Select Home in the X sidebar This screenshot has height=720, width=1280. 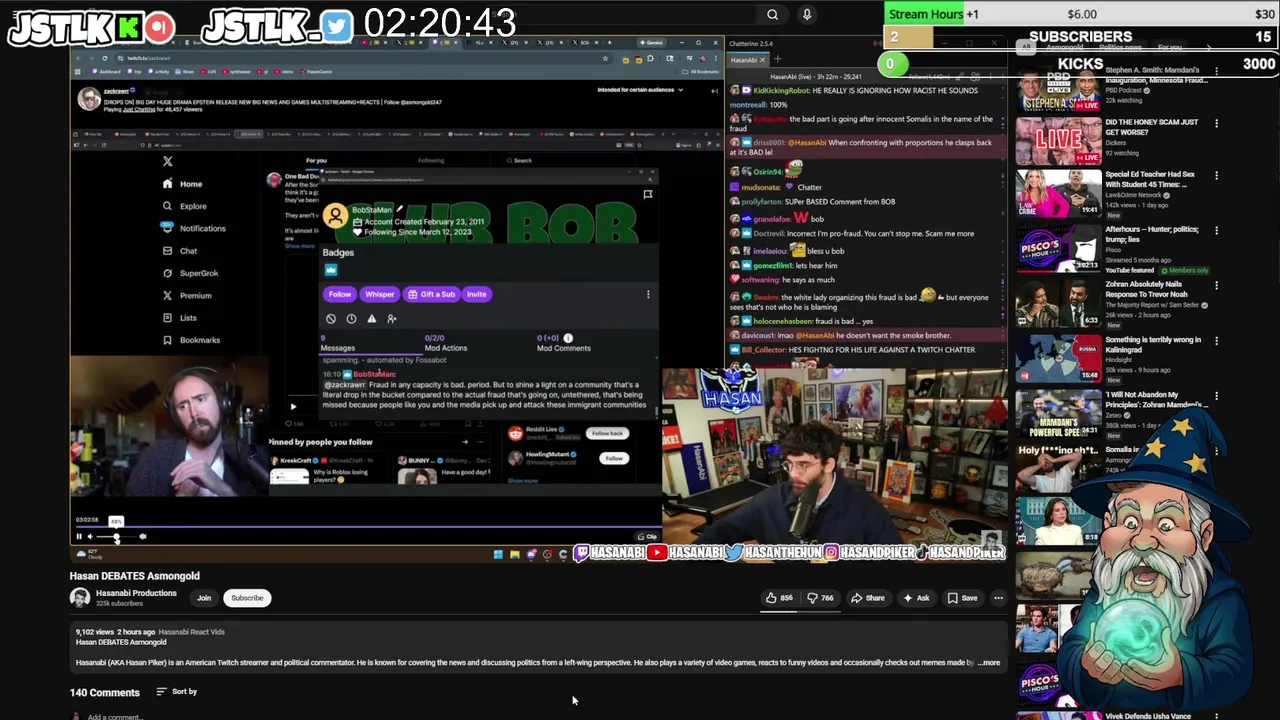pos(183,184)
